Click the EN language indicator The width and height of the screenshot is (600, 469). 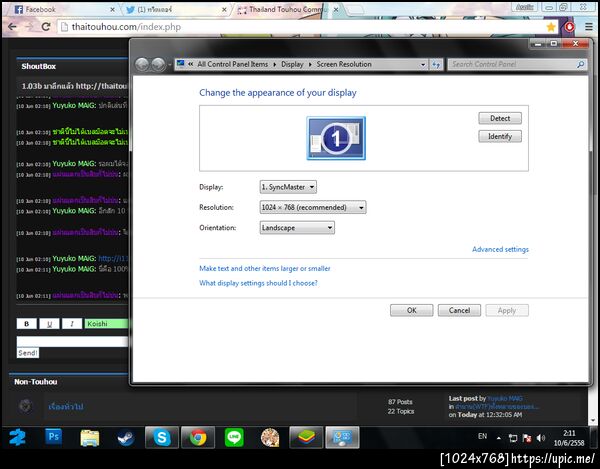(x=483, y=436)
